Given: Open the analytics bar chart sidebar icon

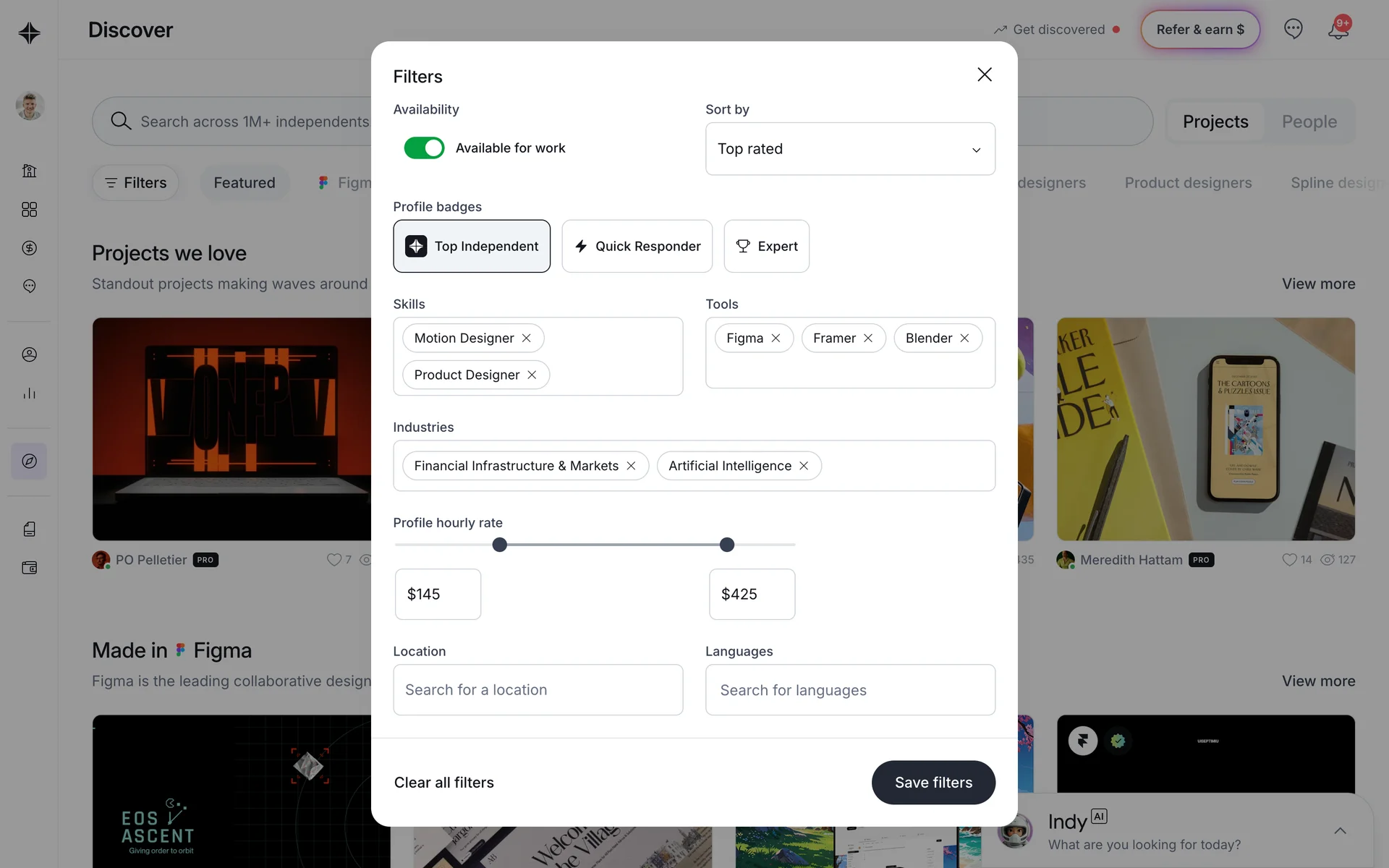Looking at the screenshot, I should 29,393.
